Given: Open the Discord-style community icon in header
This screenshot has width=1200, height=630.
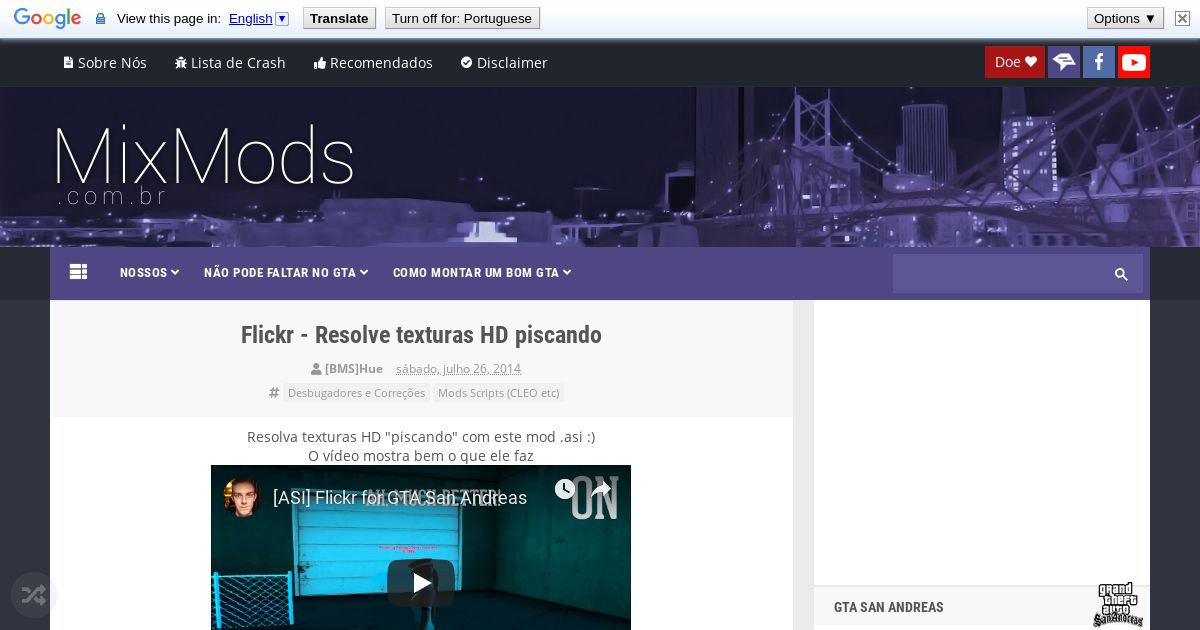Looking at the screenshot, I should tap(1064, 62).
